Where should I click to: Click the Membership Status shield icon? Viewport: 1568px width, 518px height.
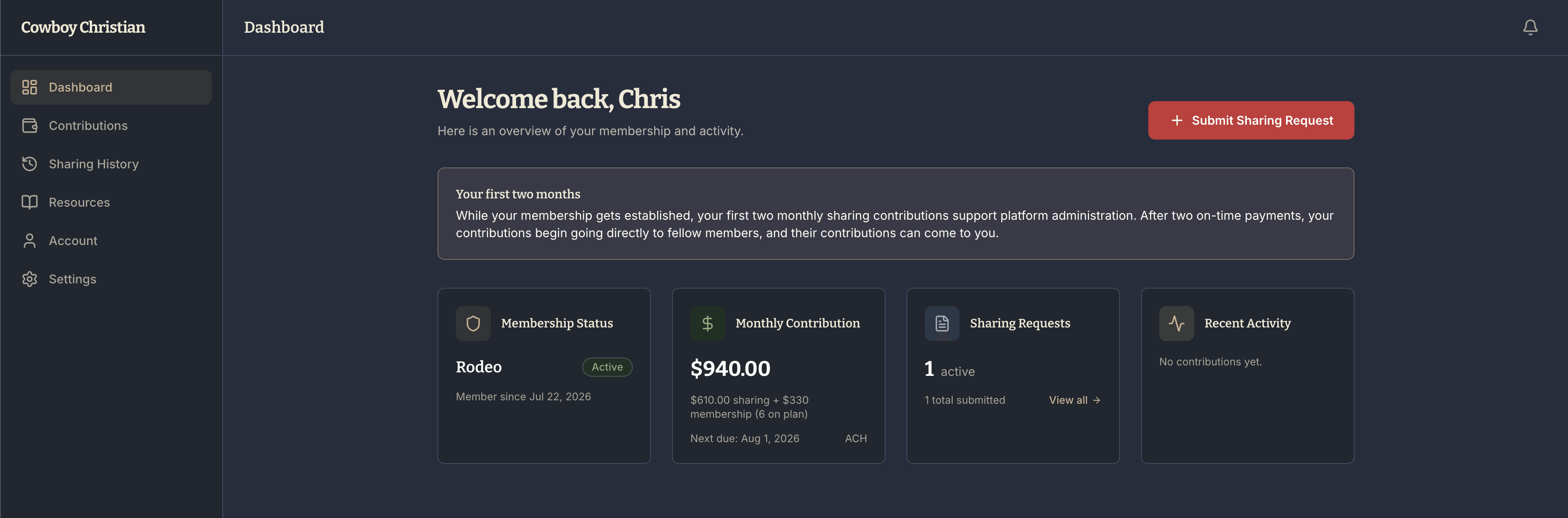[x=473, y=323]
